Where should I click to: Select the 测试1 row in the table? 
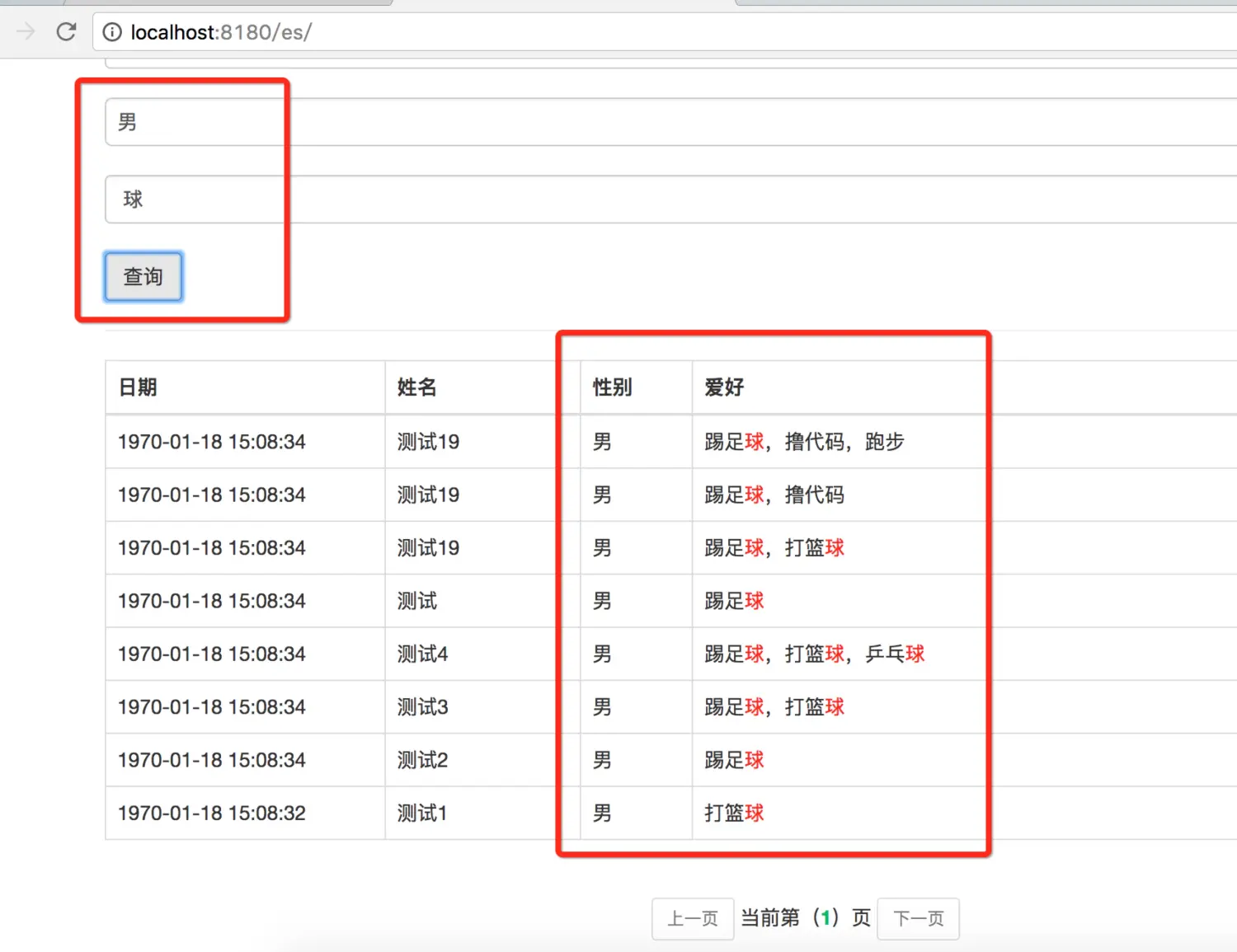421,813
